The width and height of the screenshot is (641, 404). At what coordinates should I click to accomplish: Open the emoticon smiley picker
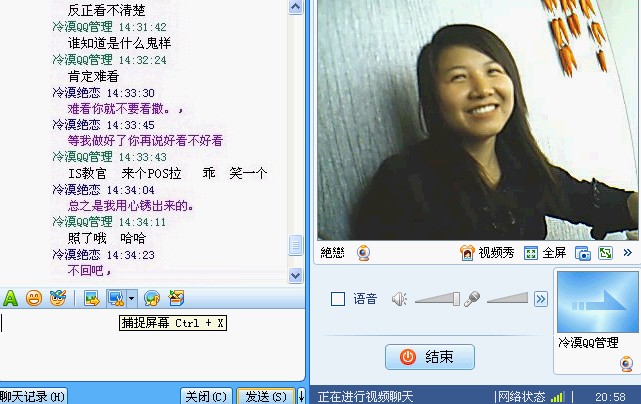pos(34,298)
